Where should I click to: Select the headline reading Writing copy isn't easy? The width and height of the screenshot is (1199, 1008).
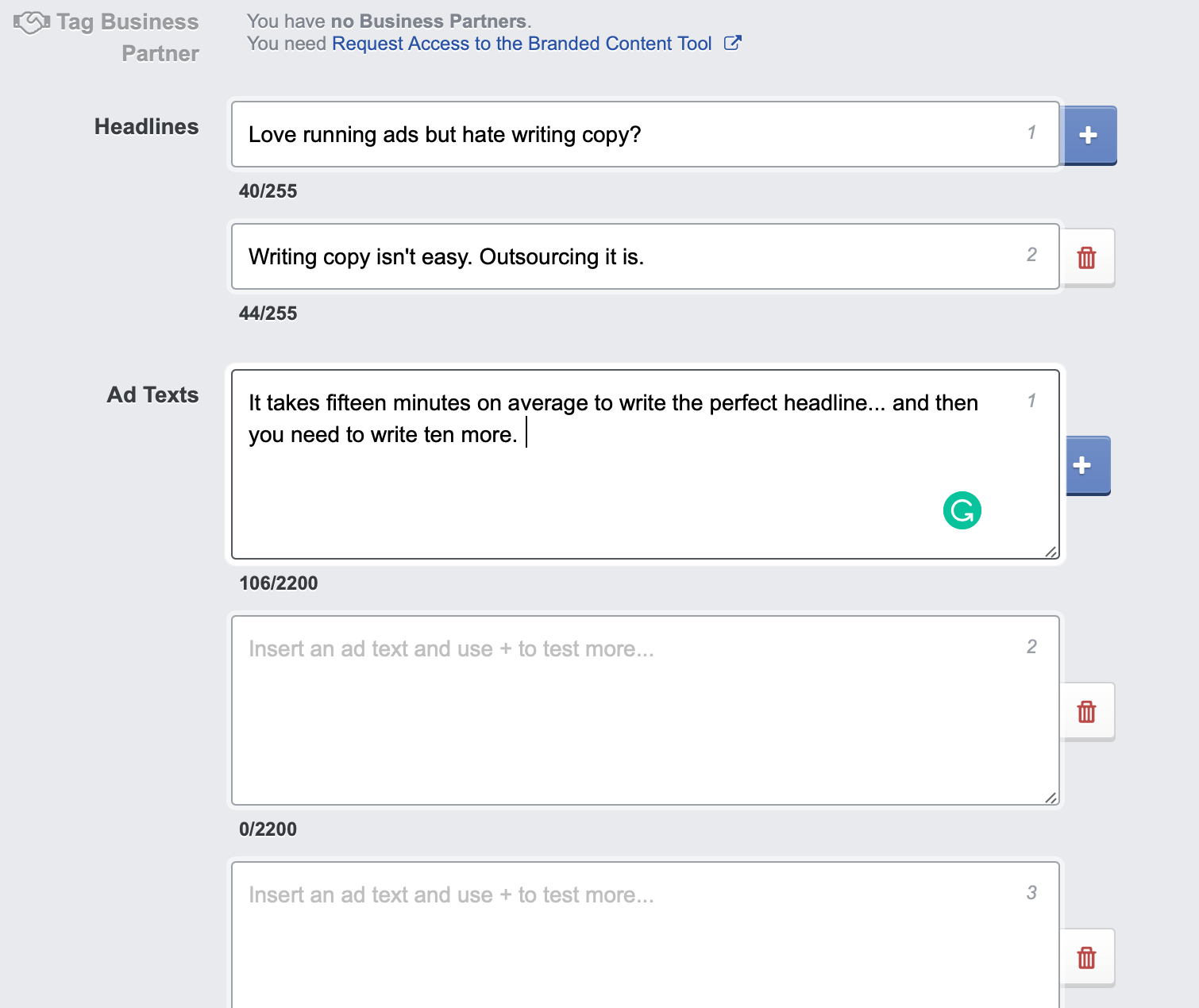tap(643, 257)
